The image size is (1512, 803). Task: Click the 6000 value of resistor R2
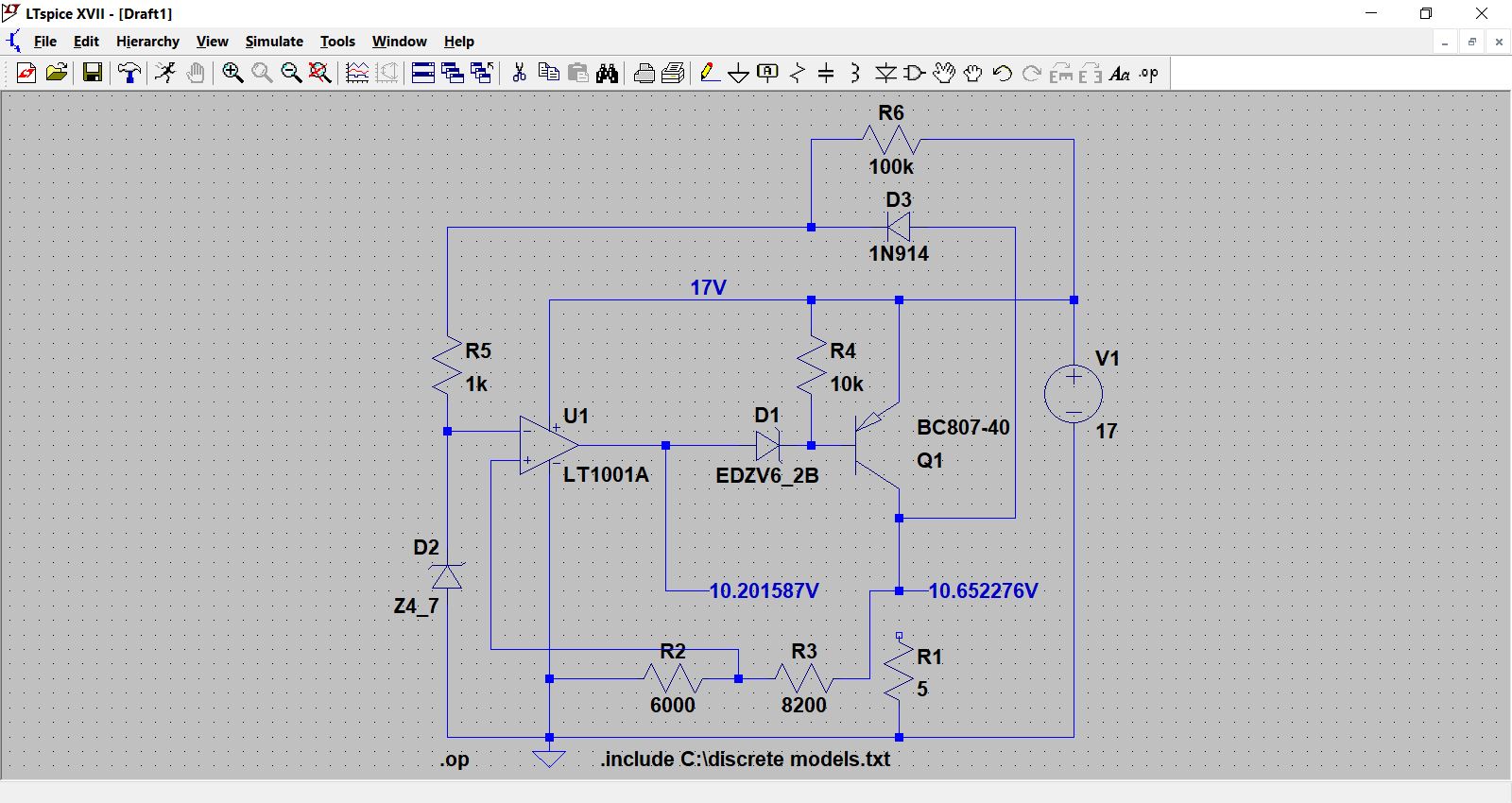tap(673, 705)
